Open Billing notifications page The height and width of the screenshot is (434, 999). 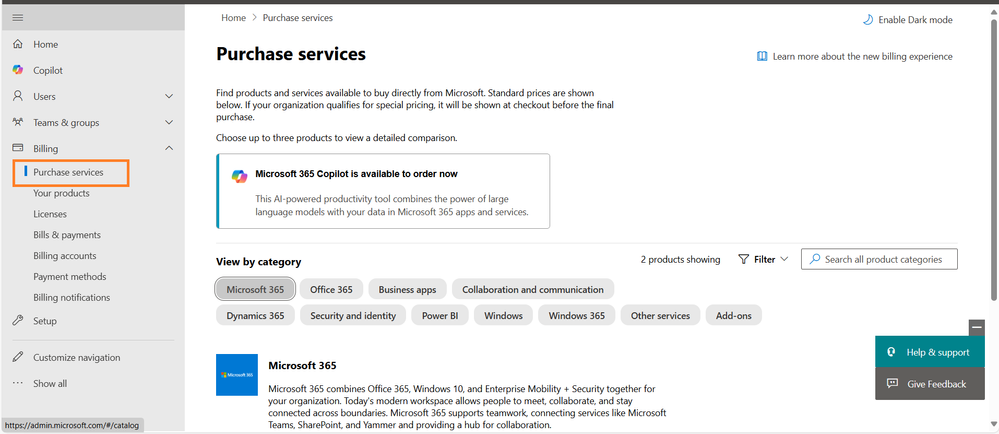pyautogui.click(x=71, y=298)
